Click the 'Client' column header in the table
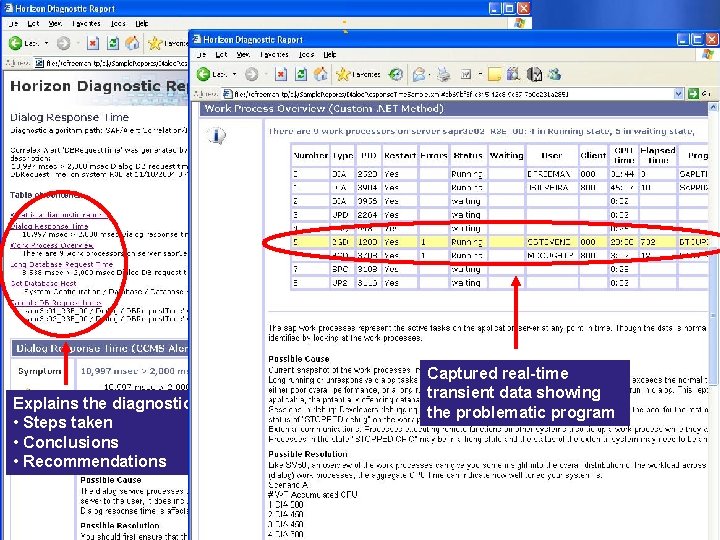 pos(593,155)
